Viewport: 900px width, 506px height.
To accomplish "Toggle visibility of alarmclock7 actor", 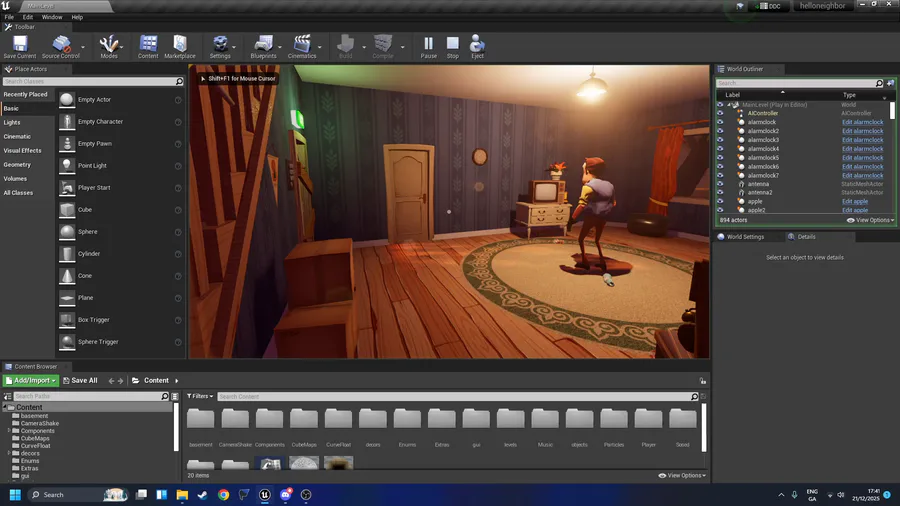I will (x=720, y=176).
